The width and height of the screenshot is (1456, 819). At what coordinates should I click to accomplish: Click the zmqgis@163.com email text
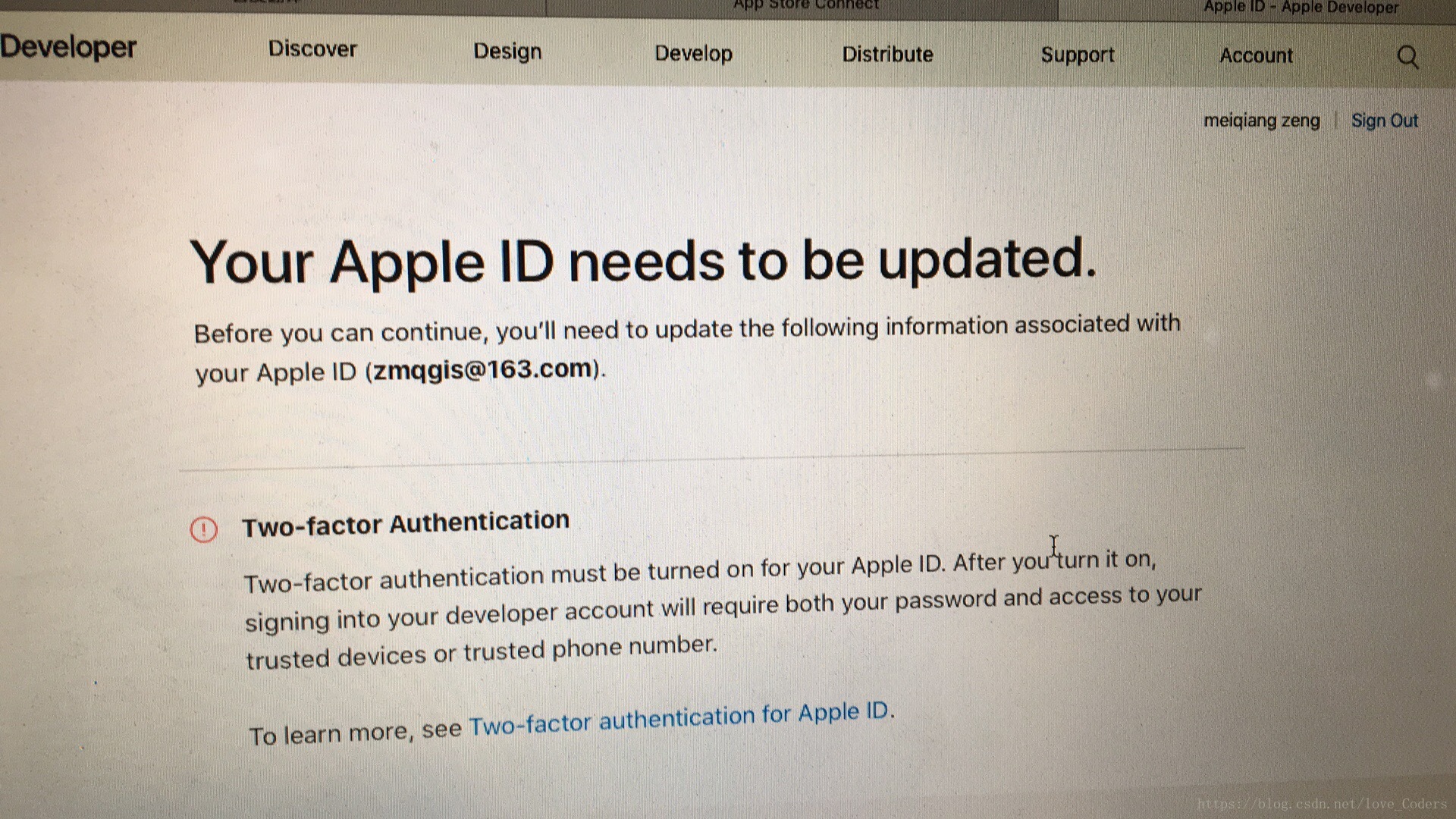(x=483, y=369)
